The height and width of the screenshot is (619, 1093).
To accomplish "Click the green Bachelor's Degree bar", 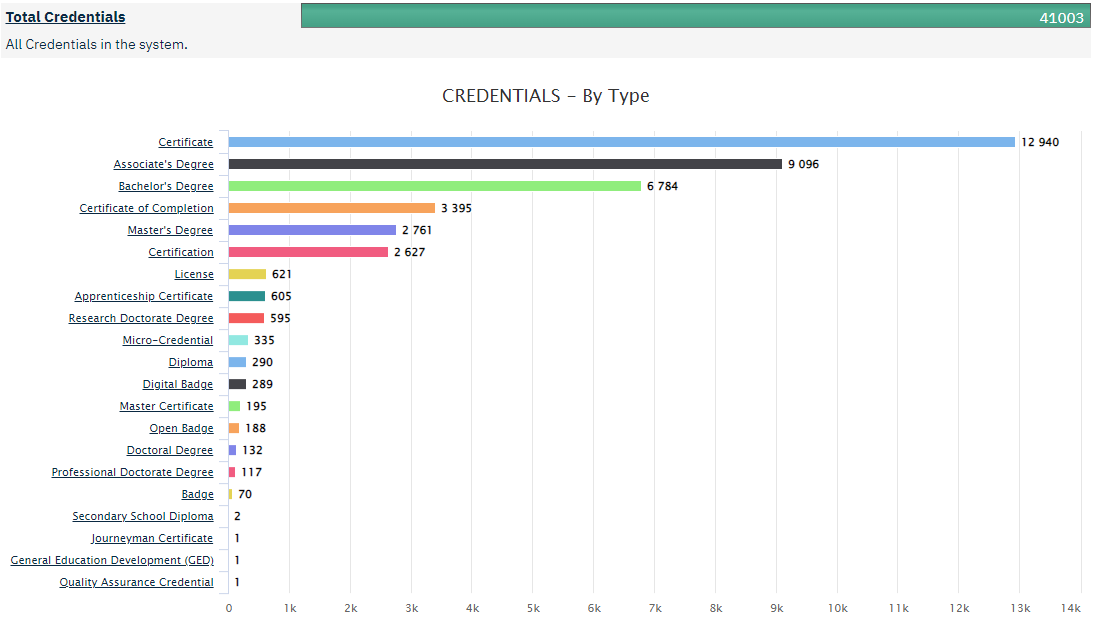I will 430,185.
